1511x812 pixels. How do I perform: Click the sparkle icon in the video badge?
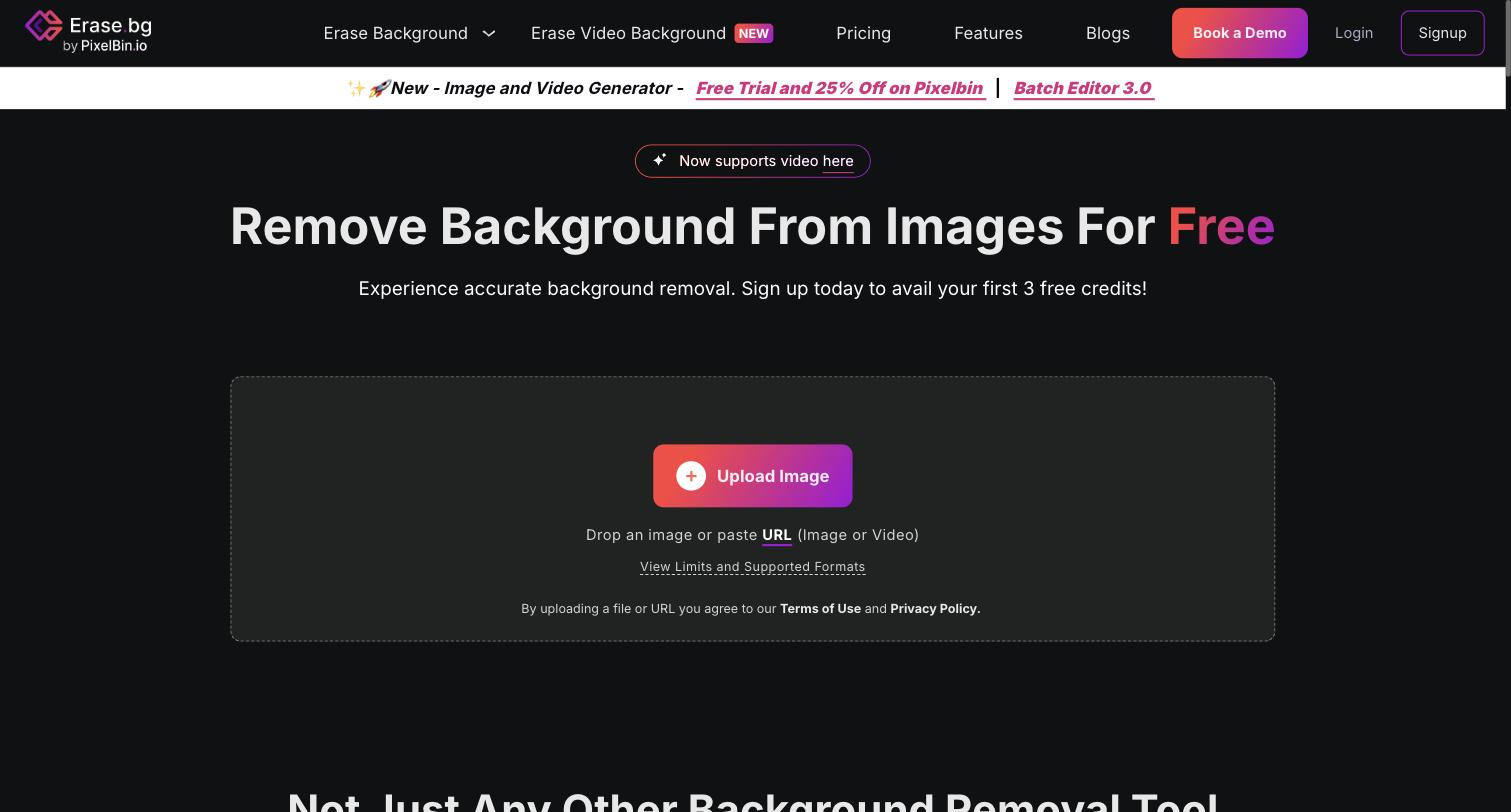660,160
